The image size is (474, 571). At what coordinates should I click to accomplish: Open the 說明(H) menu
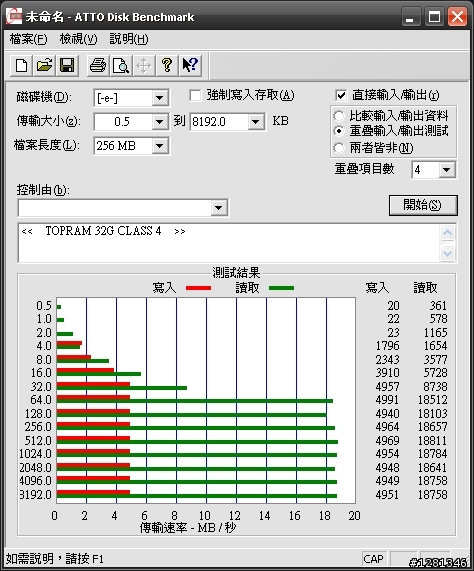point(129,39)
